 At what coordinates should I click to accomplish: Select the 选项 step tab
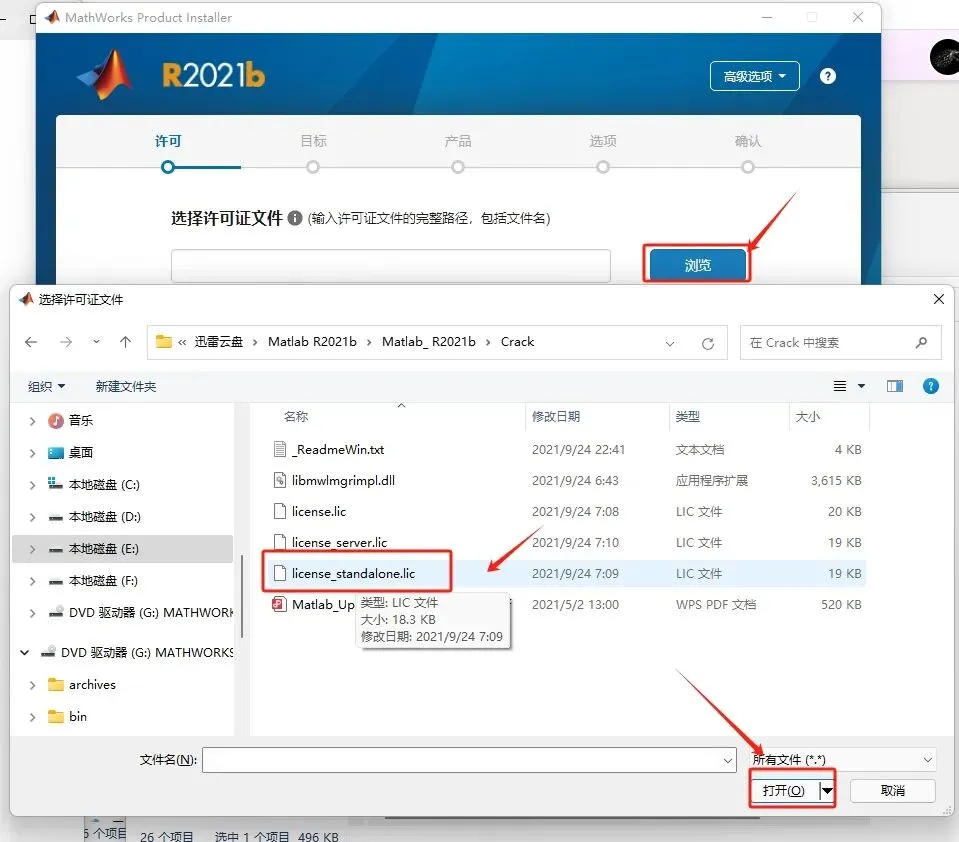[x=603, y=141]
